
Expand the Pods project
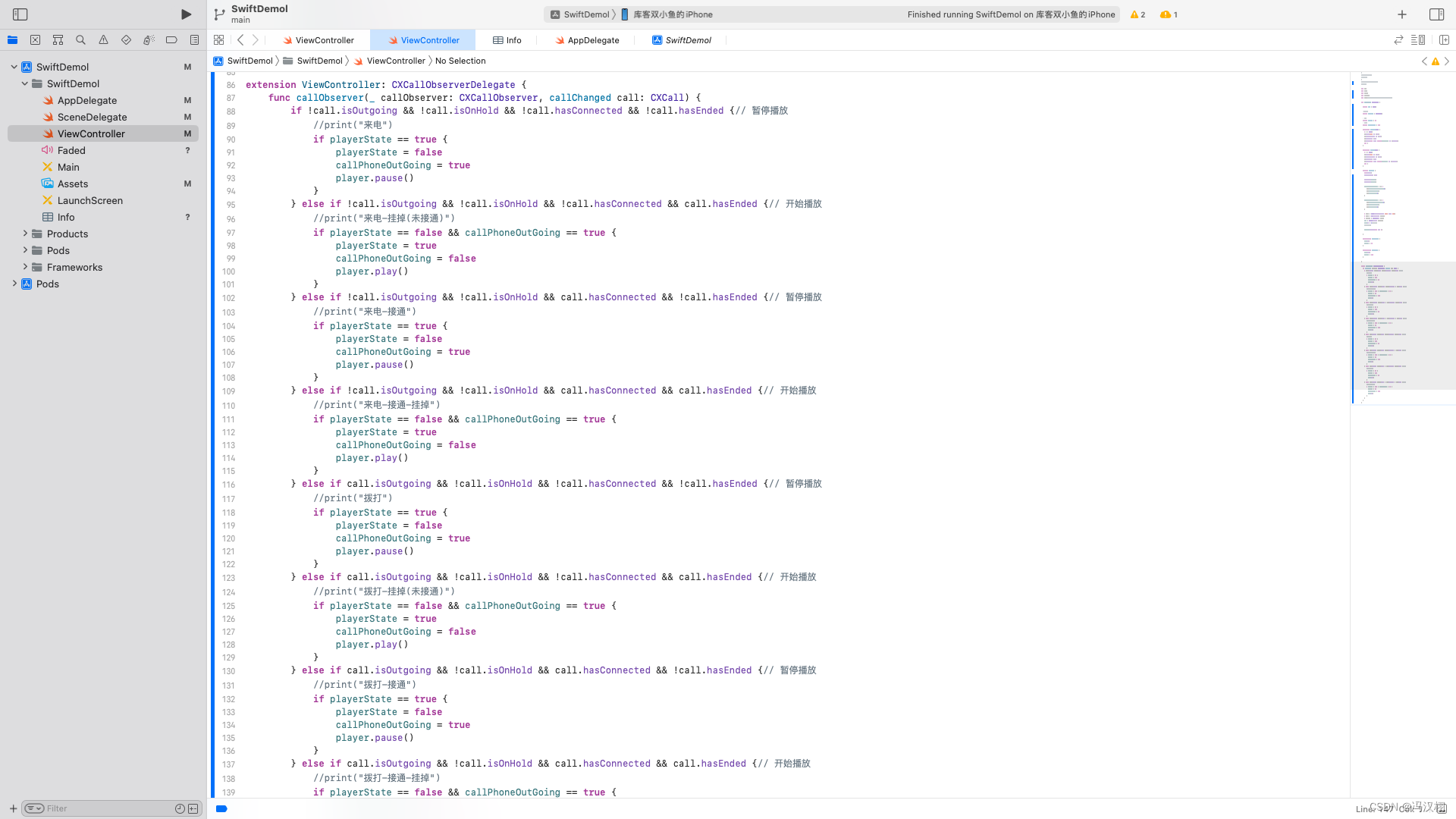(x=14, y=284)
